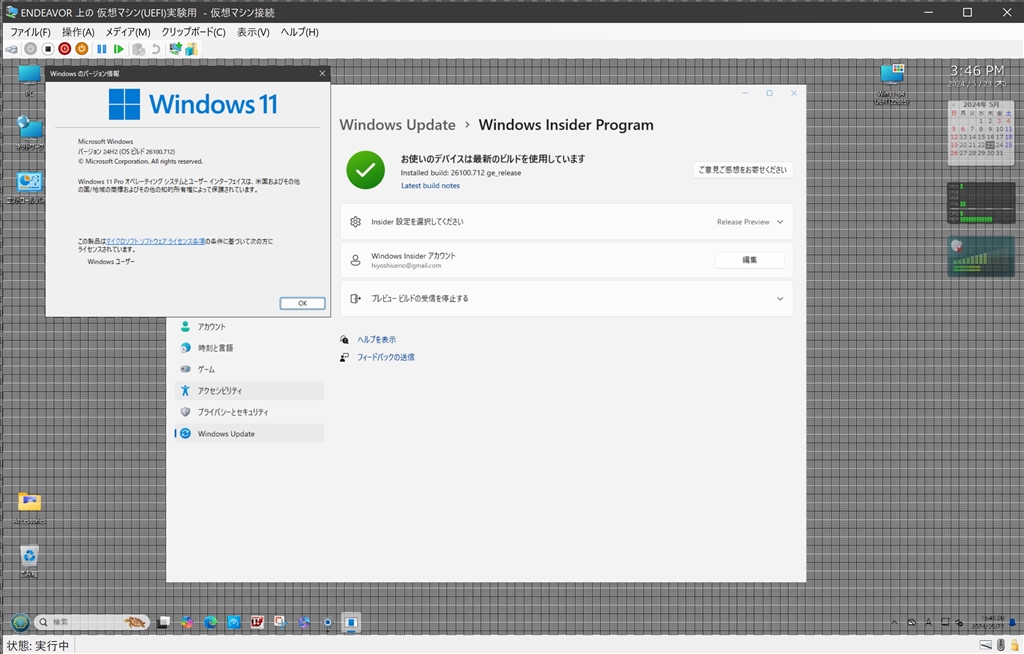Click Windows Update breadcrumb link
Screen dimensions: 1024x654
tap(397, 125)
